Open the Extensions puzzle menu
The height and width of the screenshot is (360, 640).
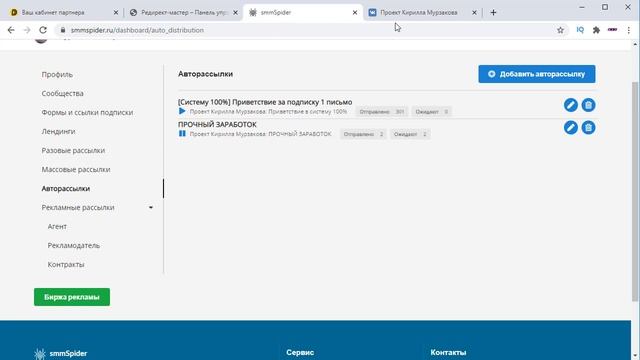[x=596, y=30]
